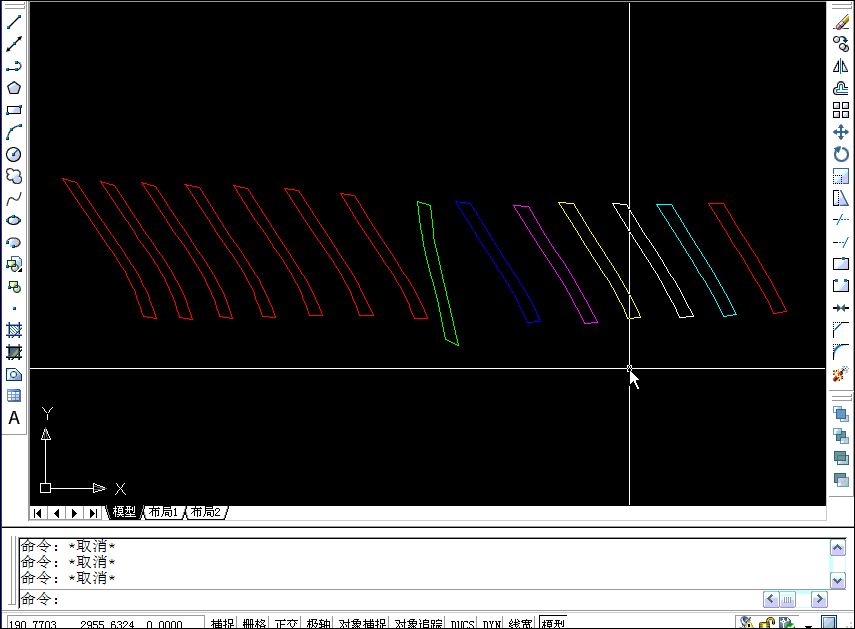Open the Hatch tool
This screenshot has height=629, width=855.
coord(13,330)
